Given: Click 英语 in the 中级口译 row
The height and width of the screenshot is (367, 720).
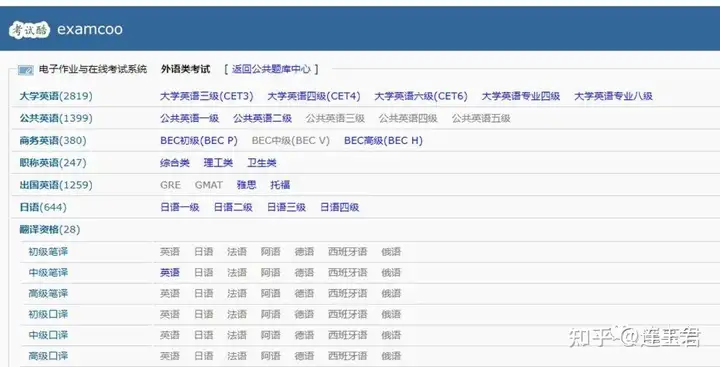Looking at the screenshot, I should coord(170,335).
